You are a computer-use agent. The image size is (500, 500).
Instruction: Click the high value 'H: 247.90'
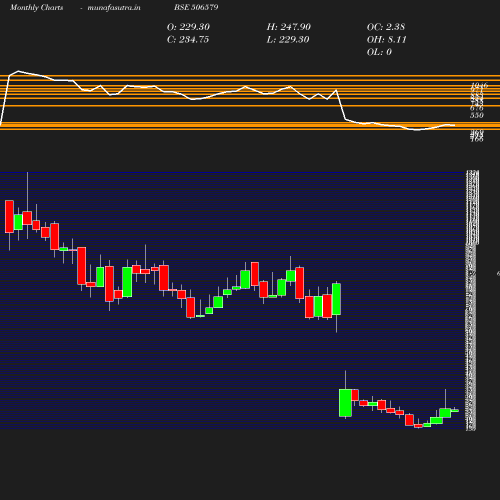(288, 27)
